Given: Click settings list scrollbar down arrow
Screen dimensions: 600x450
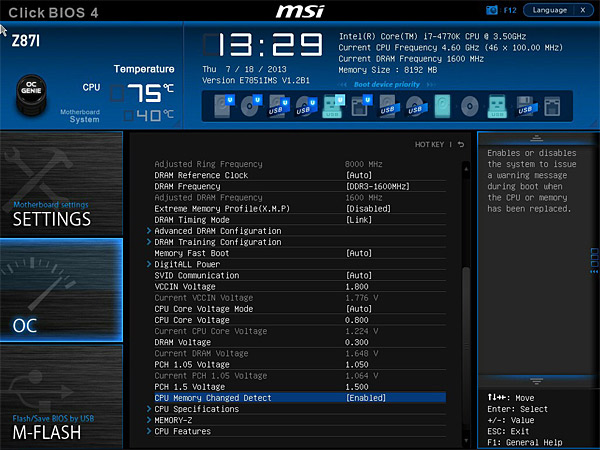Looking at the screenshot, I should click(466, 440).
